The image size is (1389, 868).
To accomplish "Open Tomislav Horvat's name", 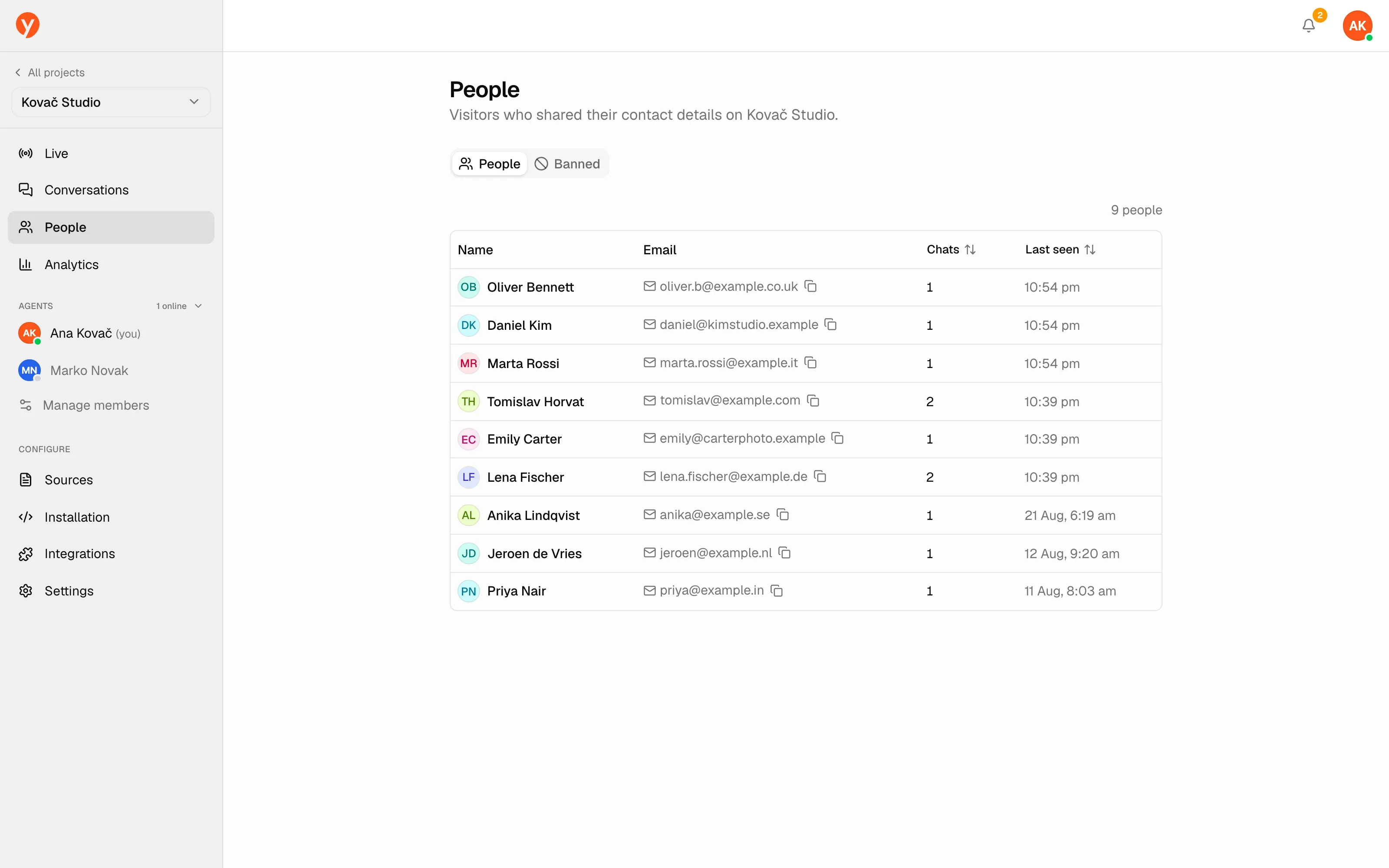I will pyautogui.click(x=536, y=402).
